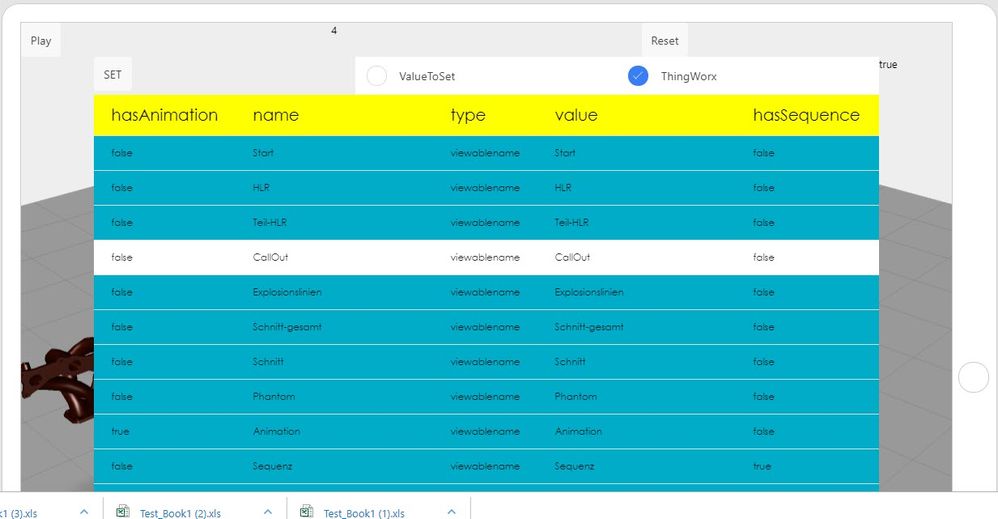Viewport: 998px width, 519px height.
Task: Click the true hasSequence cell for Sequenz
Action: (x=761, y=466)
